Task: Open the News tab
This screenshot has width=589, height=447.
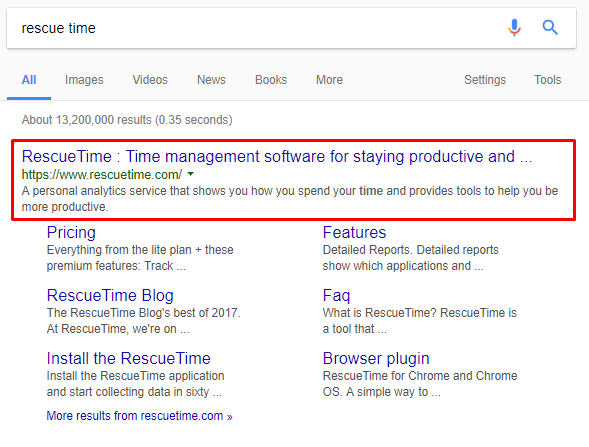Action: (x=211, y=80)
